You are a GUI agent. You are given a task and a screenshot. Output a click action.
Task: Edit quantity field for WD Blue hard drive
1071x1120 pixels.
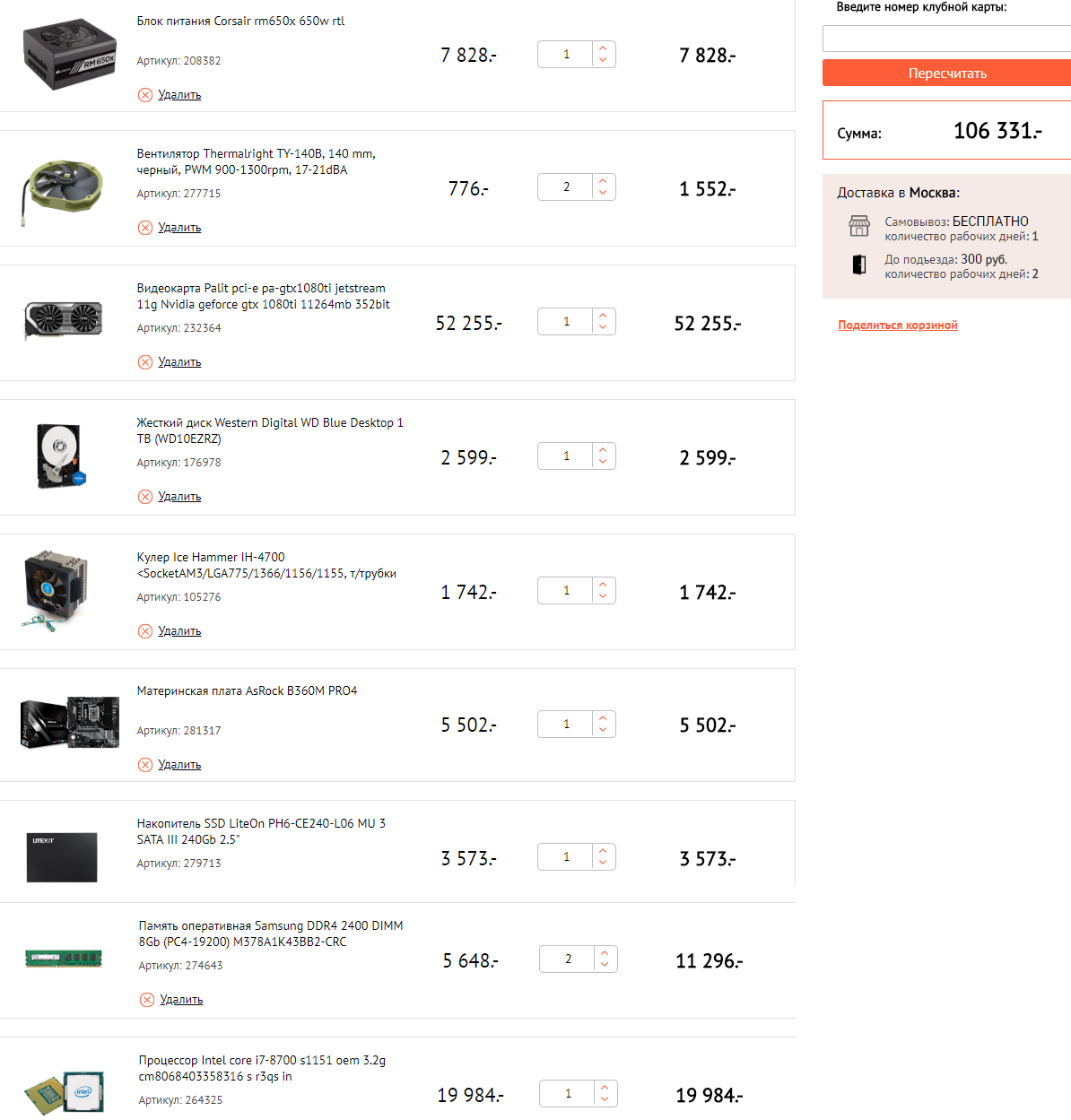pos(566,456)
